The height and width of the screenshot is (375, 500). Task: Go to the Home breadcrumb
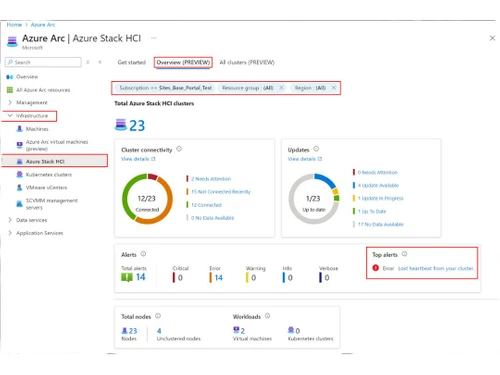tap(14, 25)
